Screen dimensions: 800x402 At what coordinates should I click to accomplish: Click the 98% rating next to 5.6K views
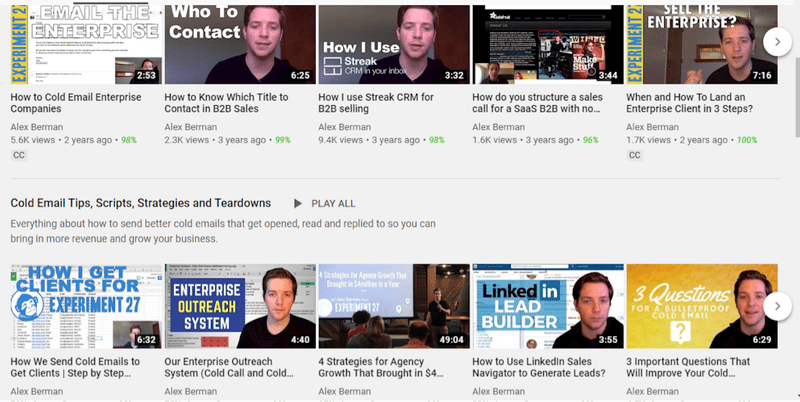coord(129,140)
